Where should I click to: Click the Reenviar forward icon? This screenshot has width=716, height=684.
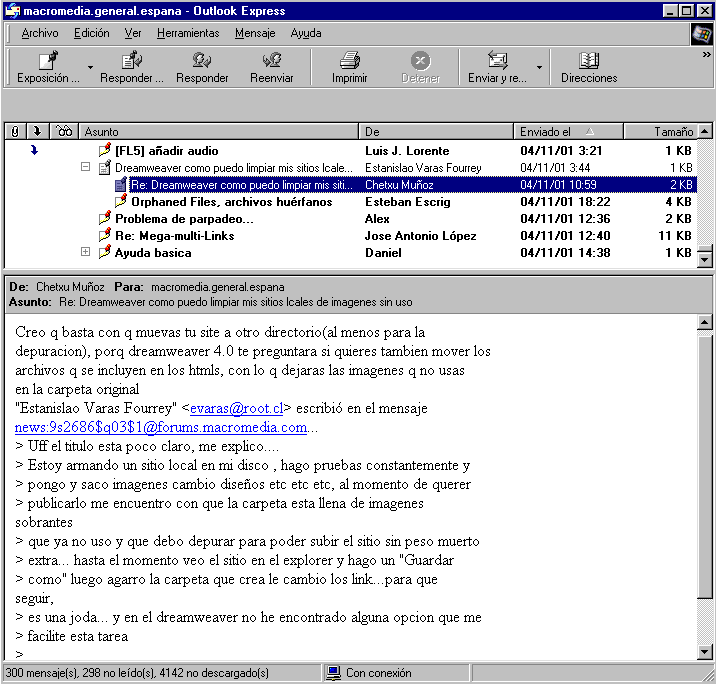click(x=272, y=60)
